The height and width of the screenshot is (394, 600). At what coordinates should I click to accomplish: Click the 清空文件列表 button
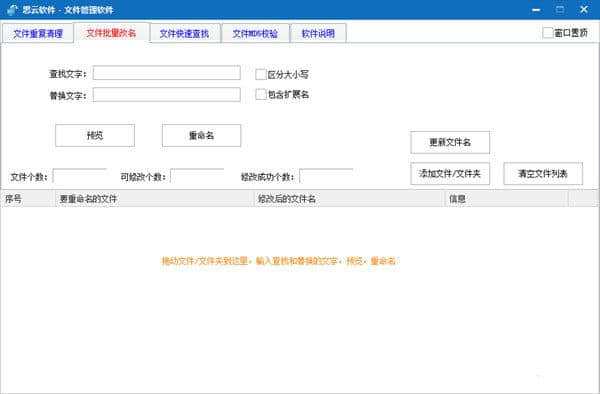[x=543, y=174]
